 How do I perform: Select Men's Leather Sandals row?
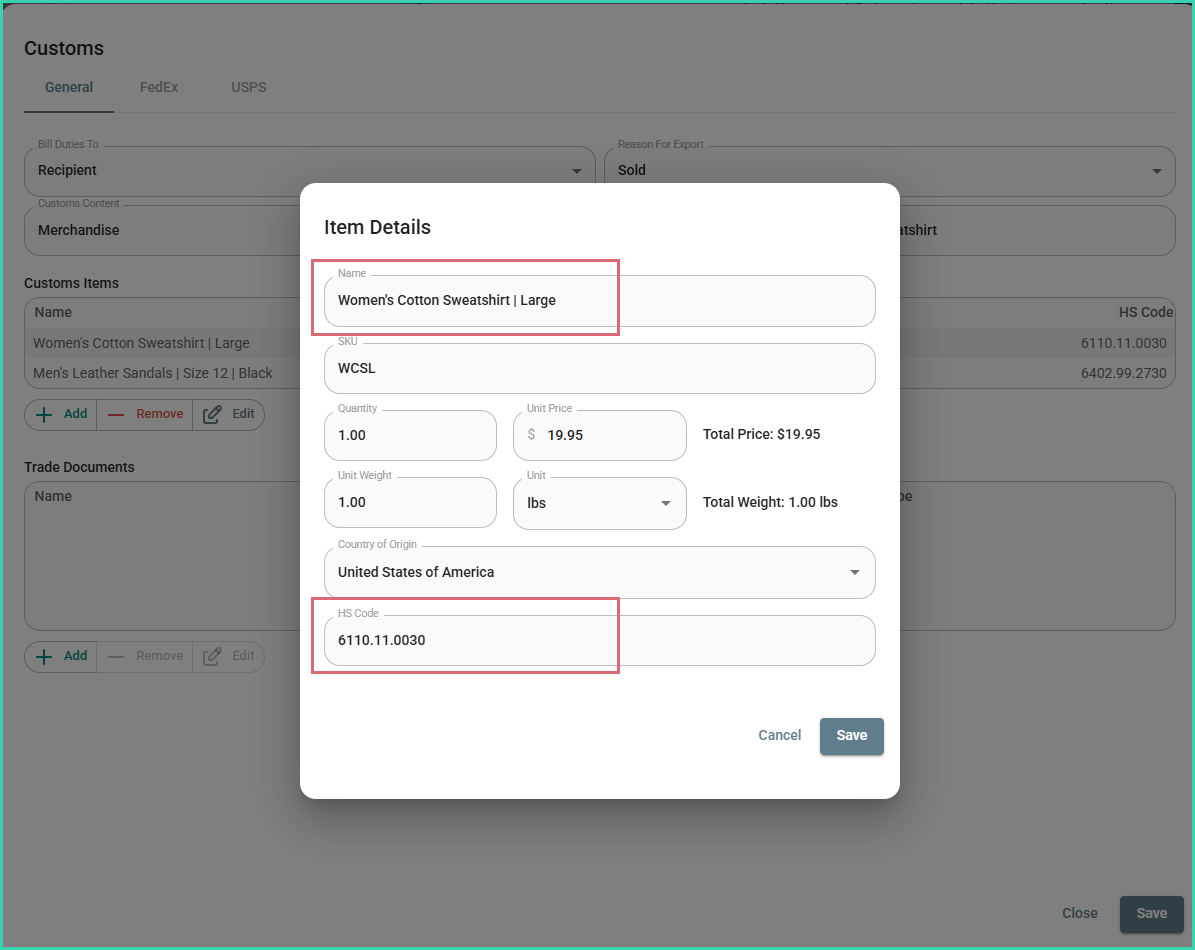coord(153,373)
